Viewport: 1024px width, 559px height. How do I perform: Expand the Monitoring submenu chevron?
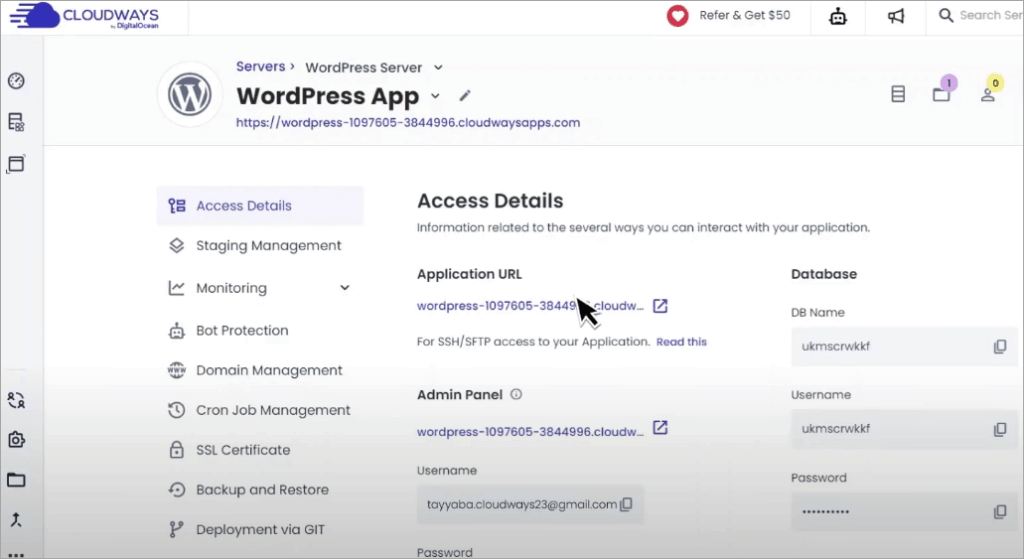tap(345, 288)
